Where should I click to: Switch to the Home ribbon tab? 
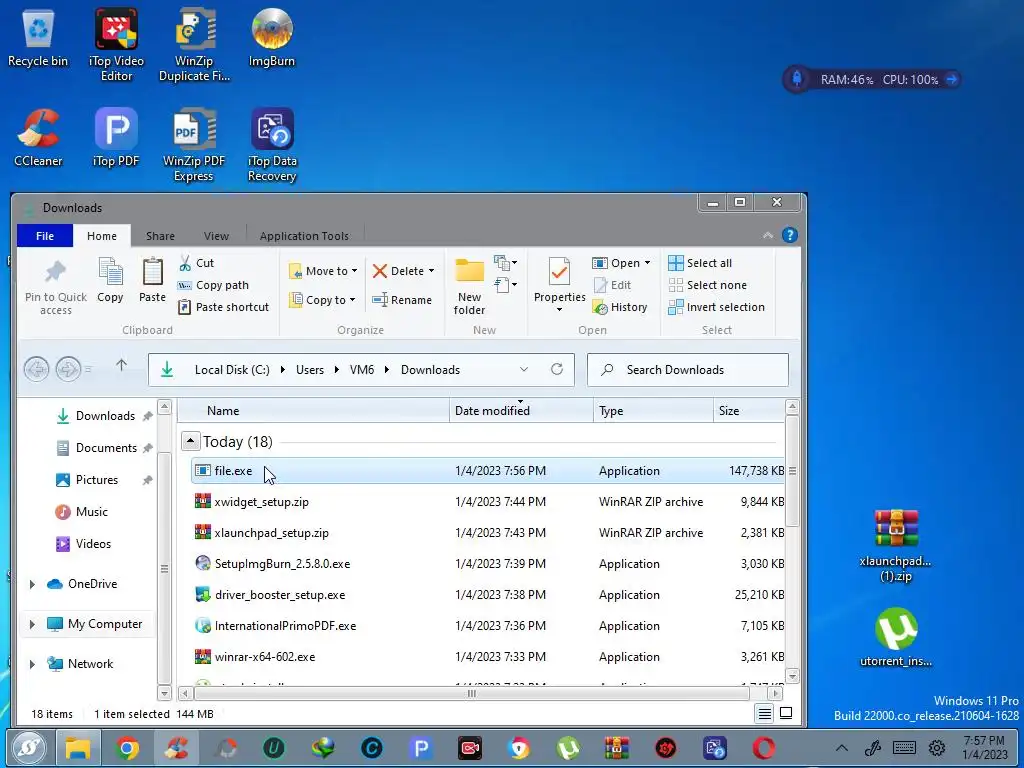(102, 236)
